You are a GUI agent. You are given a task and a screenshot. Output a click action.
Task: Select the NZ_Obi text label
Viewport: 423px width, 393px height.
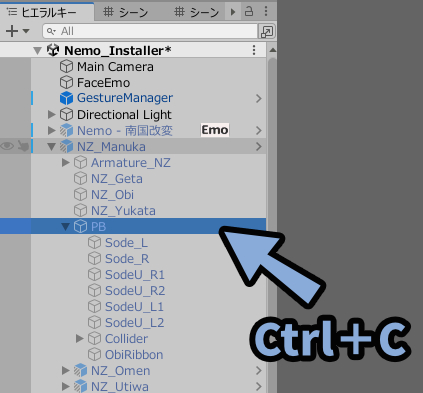[112, 195]
